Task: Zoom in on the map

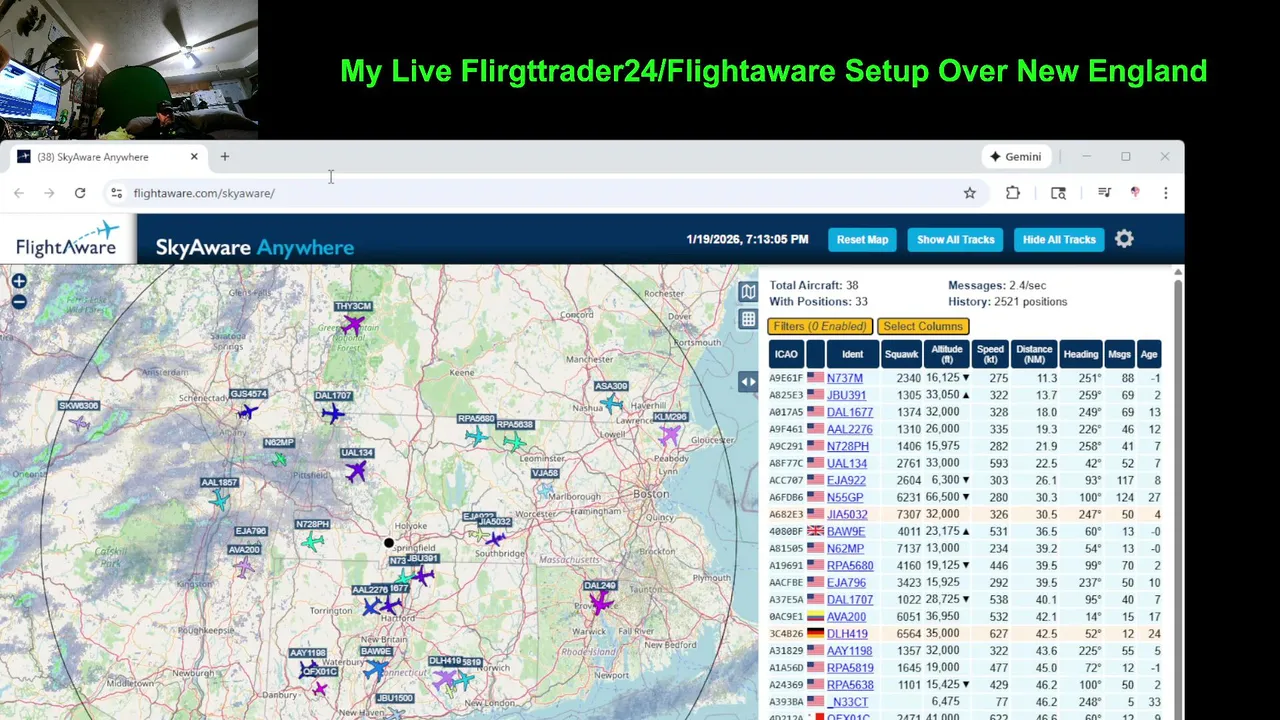Action: pos(19,282)
